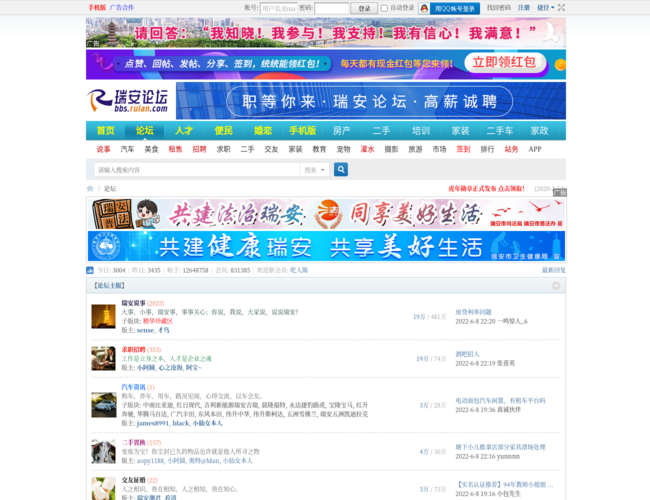Open the 招聘 sub-navigation item
The width and height of the screenshot is (650, 500).
pos(199,149)
